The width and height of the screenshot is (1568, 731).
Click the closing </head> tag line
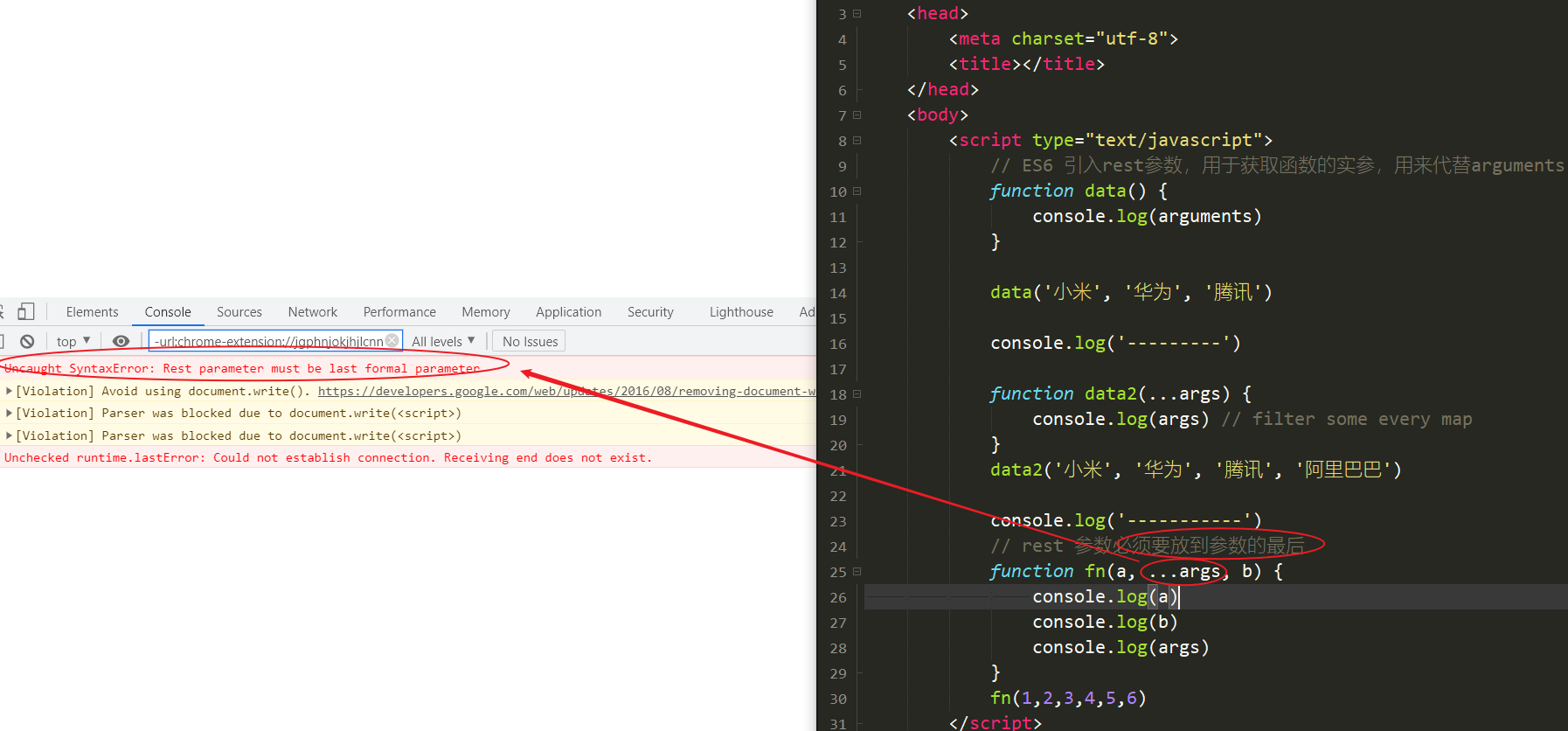(943, 89)
